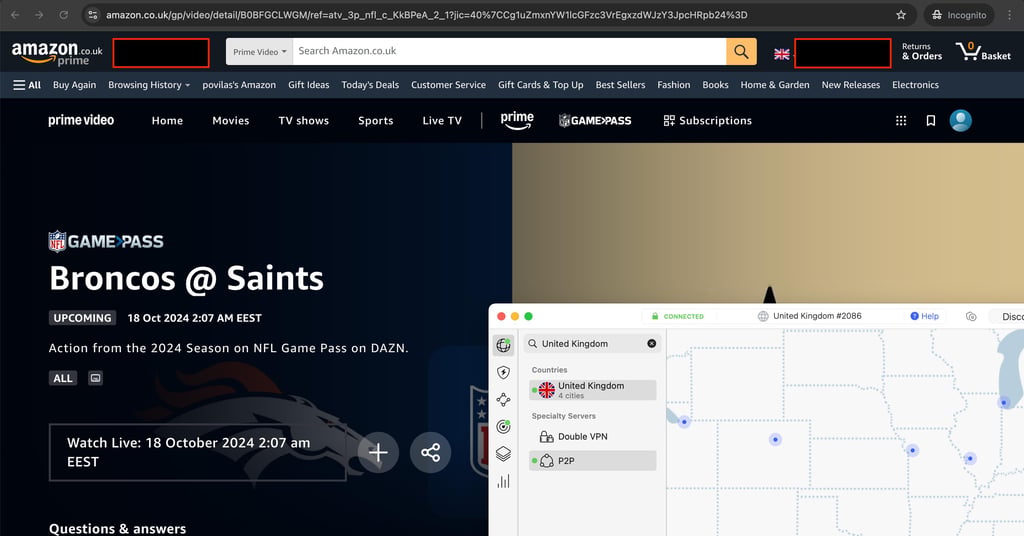Click the browser reload button

pyautogui.click(x=63, y=14)
